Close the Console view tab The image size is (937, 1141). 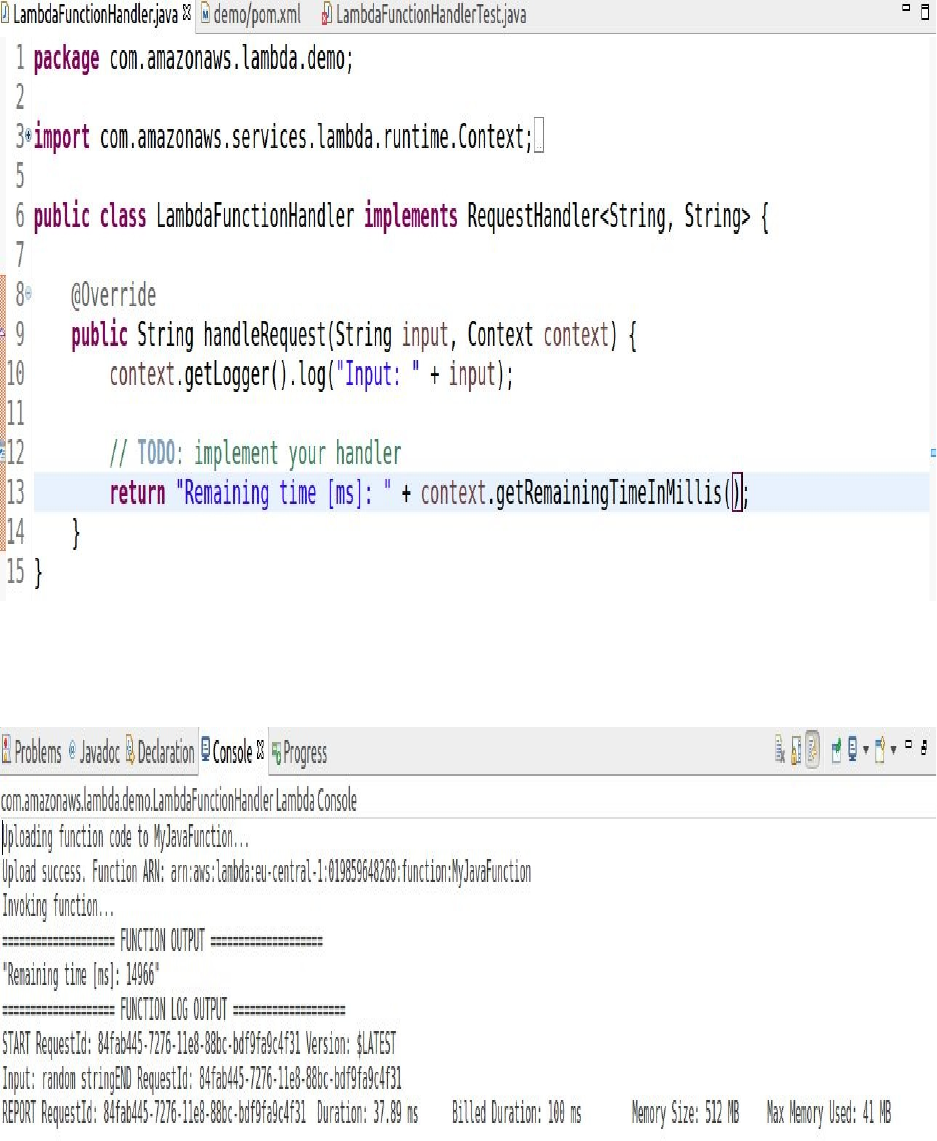[260, 750]
